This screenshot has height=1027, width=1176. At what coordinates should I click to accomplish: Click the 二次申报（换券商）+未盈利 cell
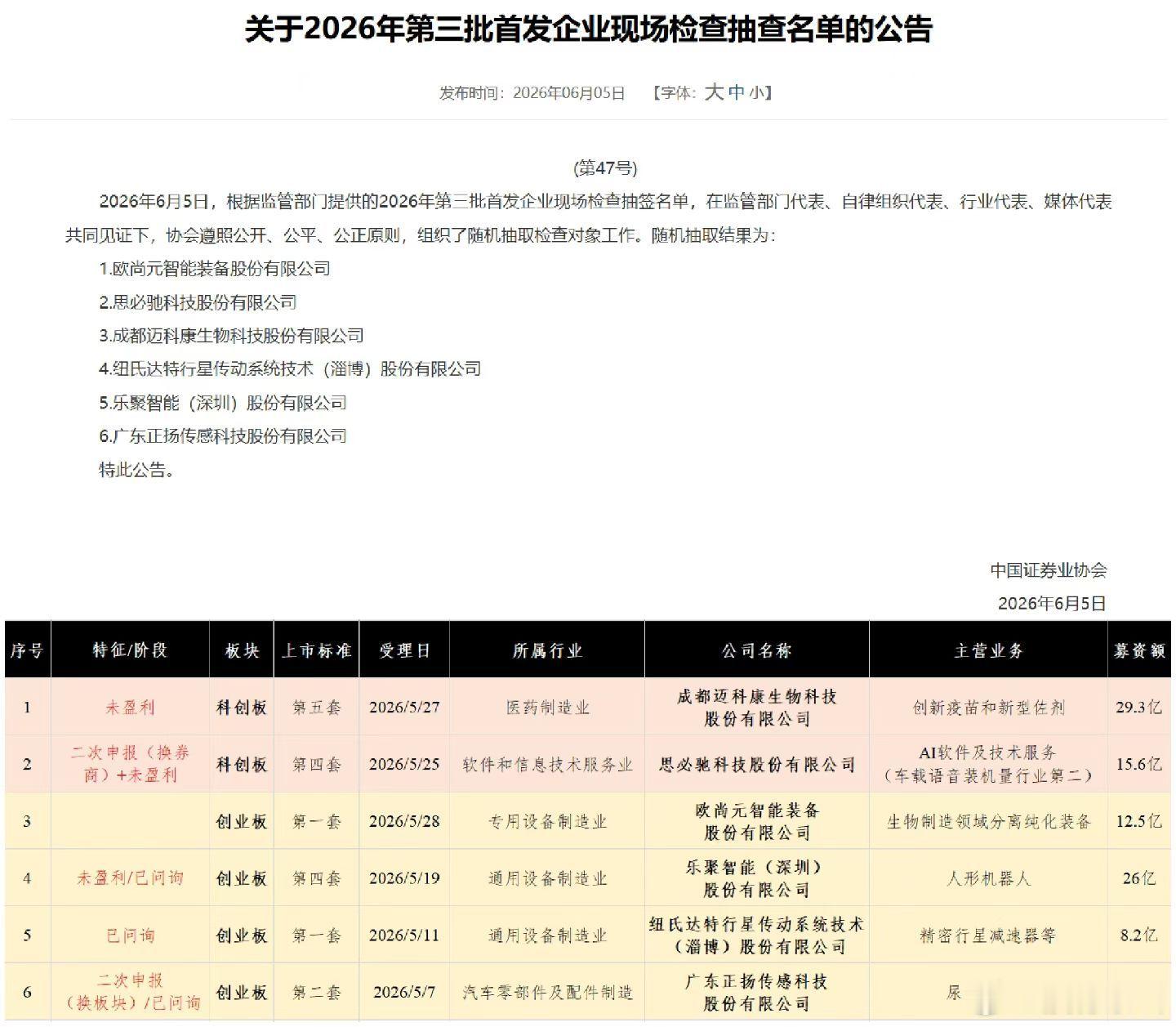pyautogui.click(x=130, y=764)
